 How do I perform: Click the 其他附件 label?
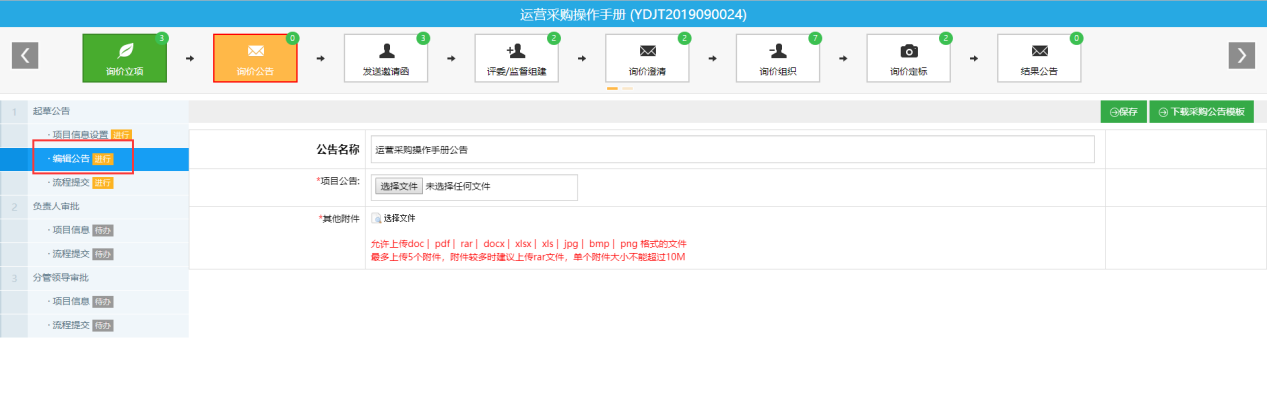(x=338, y=218)
